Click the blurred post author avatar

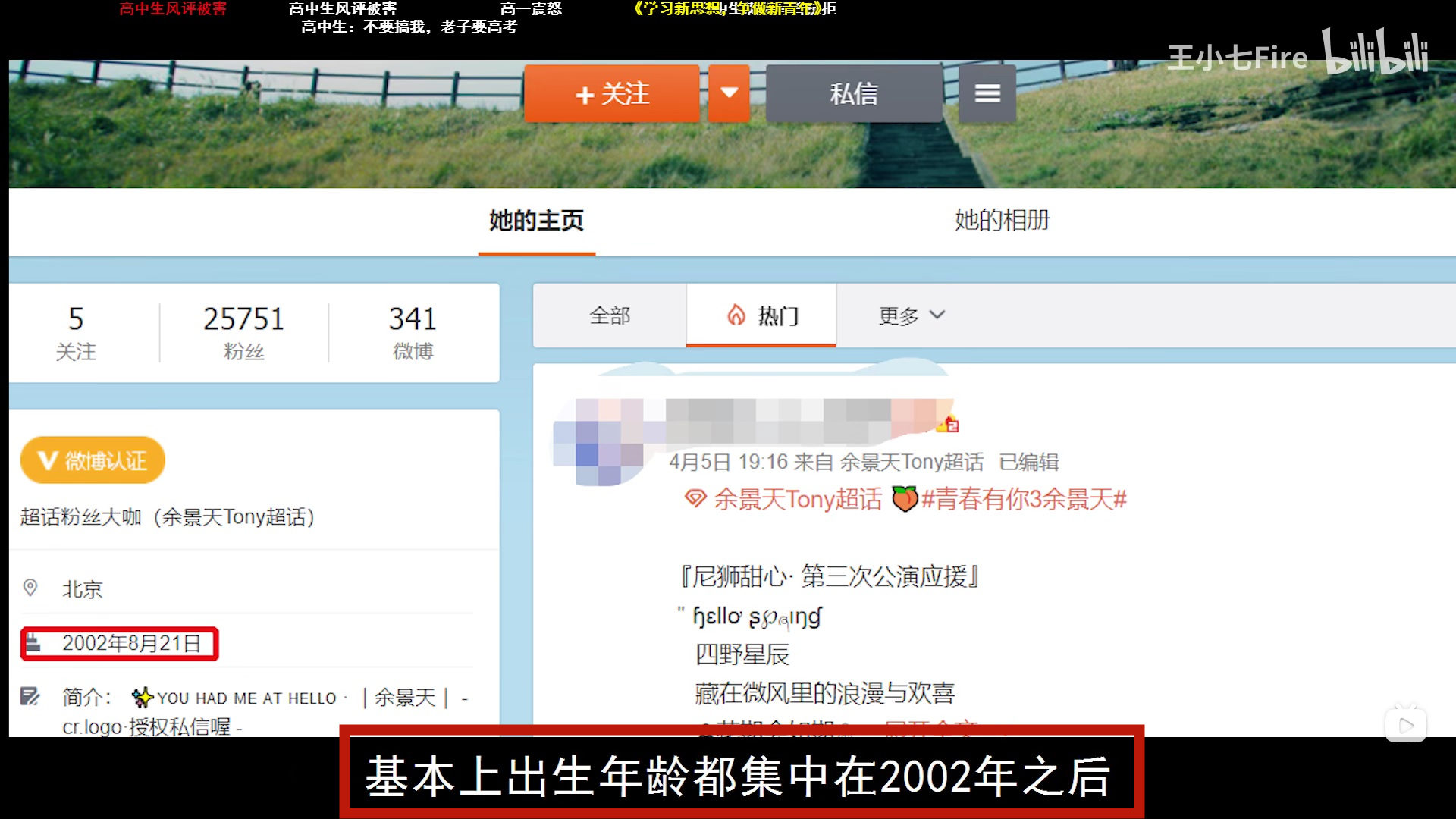(599, 443)
